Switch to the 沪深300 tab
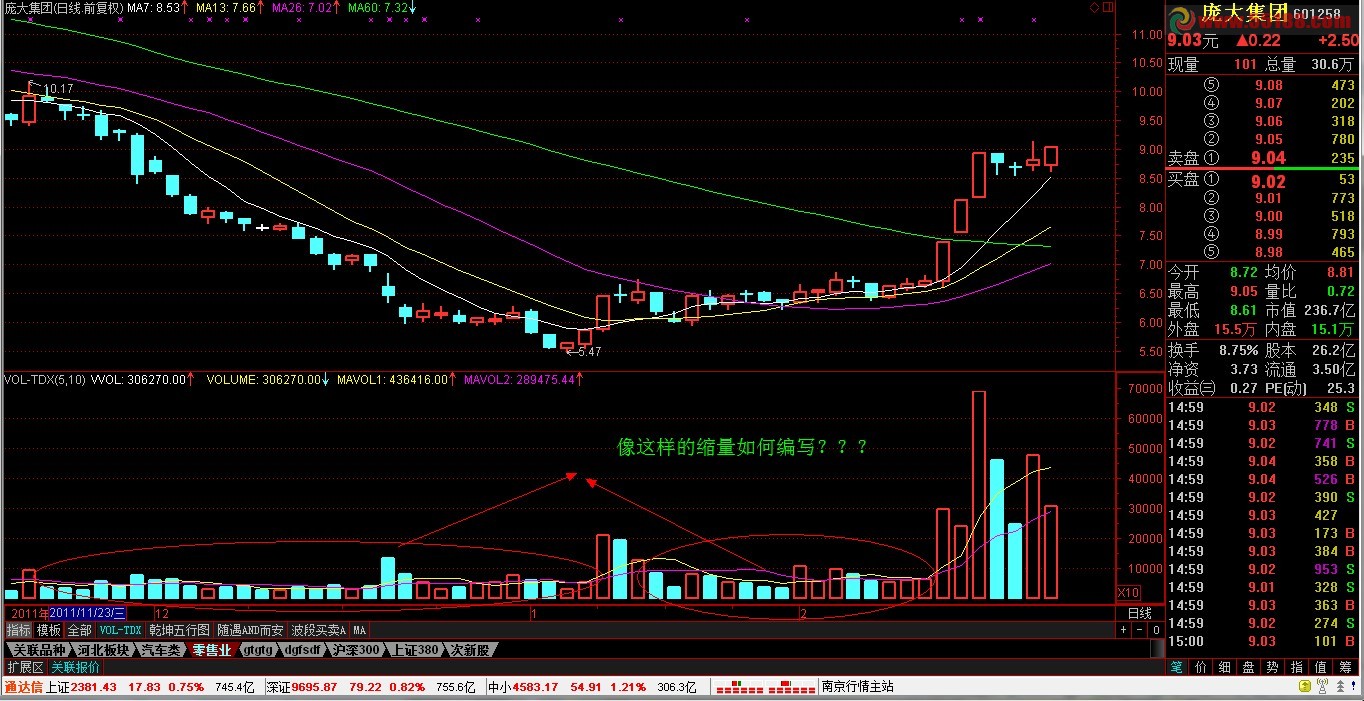 357,649
